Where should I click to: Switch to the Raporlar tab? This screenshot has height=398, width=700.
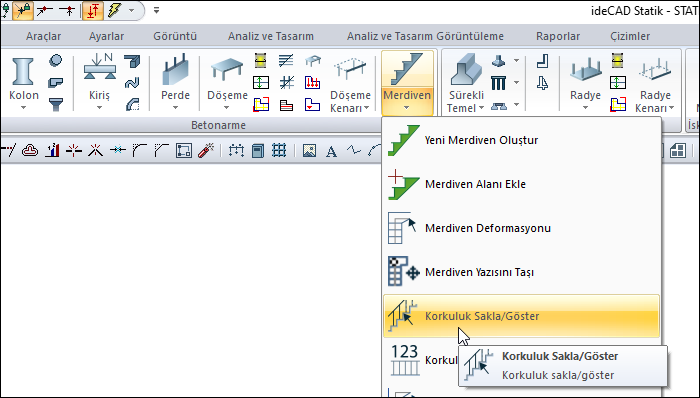(x=558, y=36)
